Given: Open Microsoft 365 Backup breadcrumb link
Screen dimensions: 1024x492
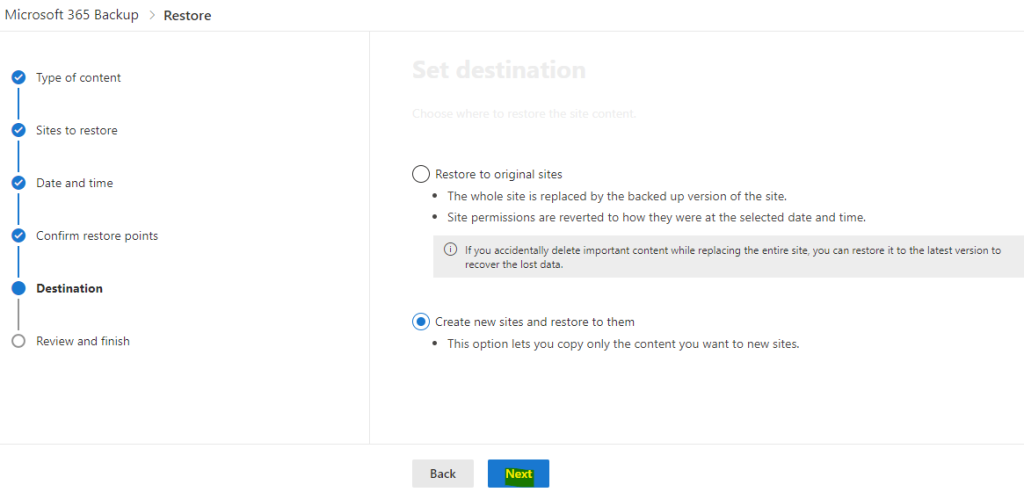Looking at the screenshot, I should (x=72, y=15).
